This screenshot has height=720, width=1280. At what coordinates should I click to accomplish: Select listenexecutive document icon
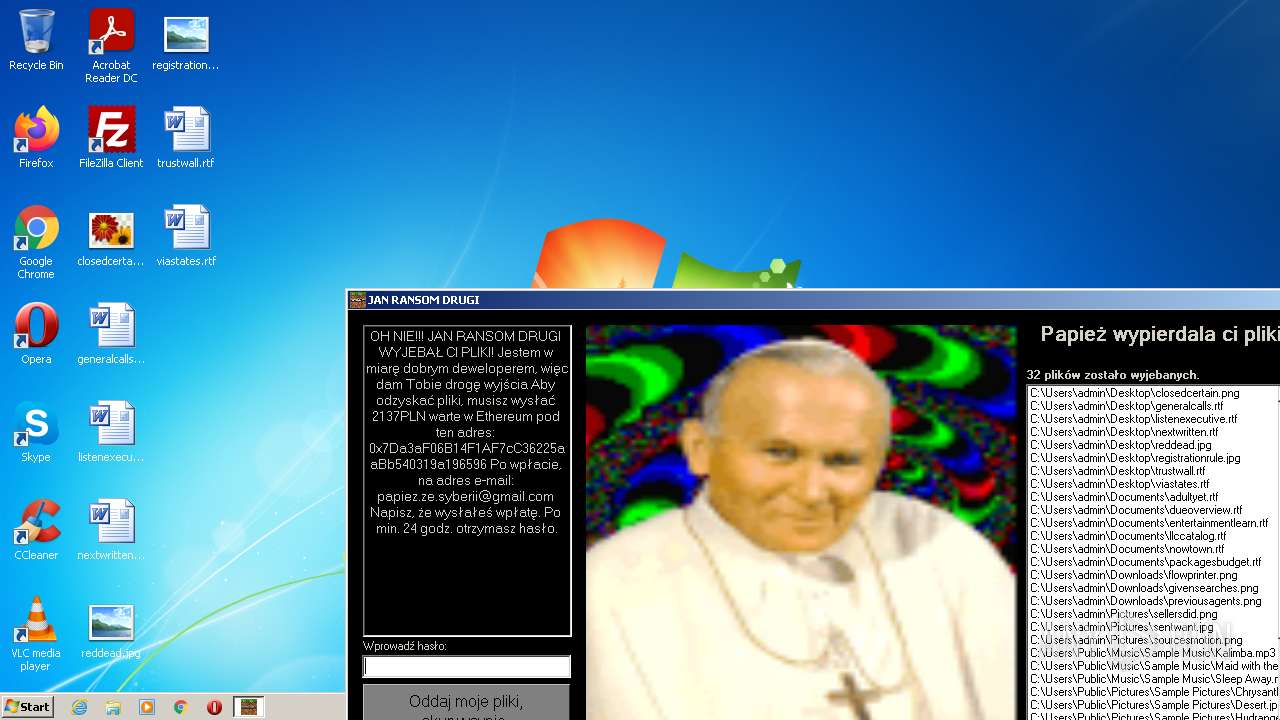click(x=111, y=432)
